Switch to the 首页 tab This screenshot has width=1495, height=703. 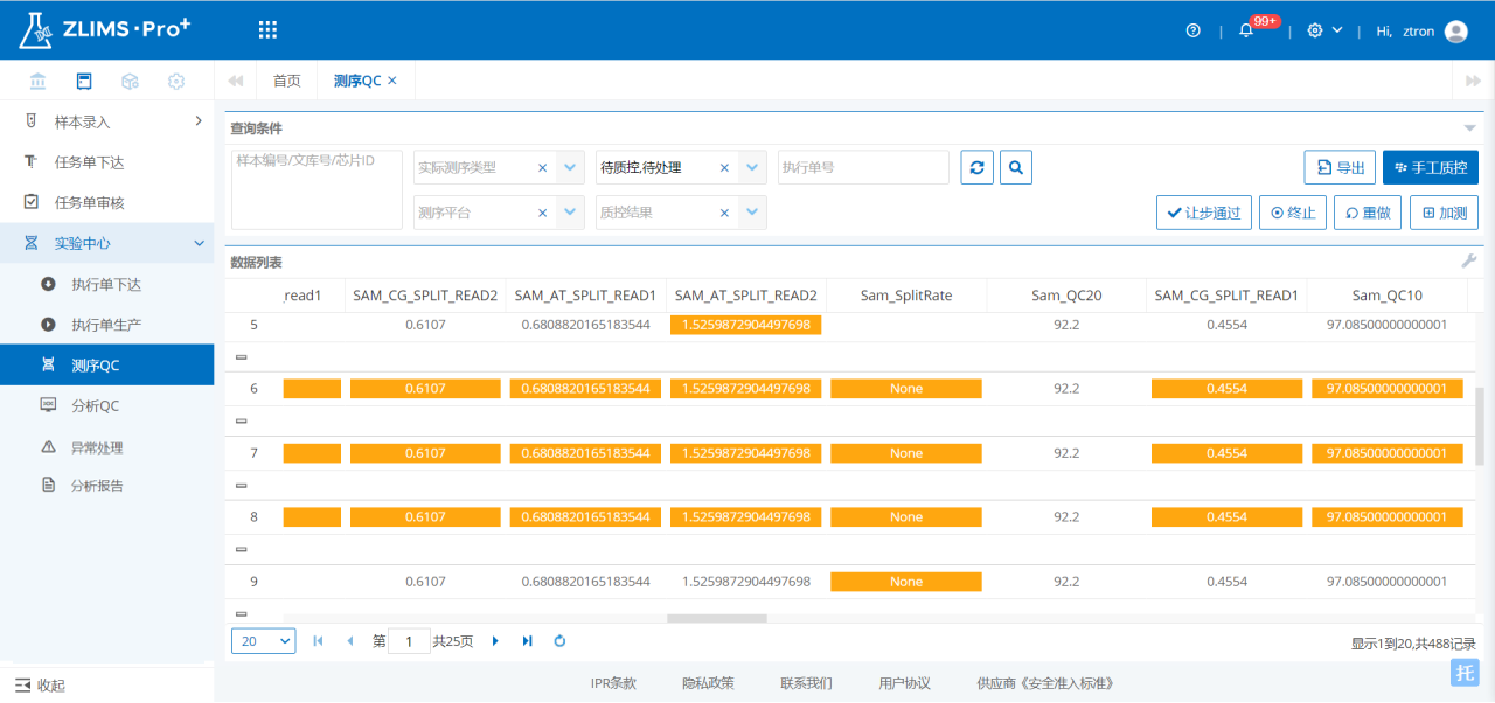(287, 81)
